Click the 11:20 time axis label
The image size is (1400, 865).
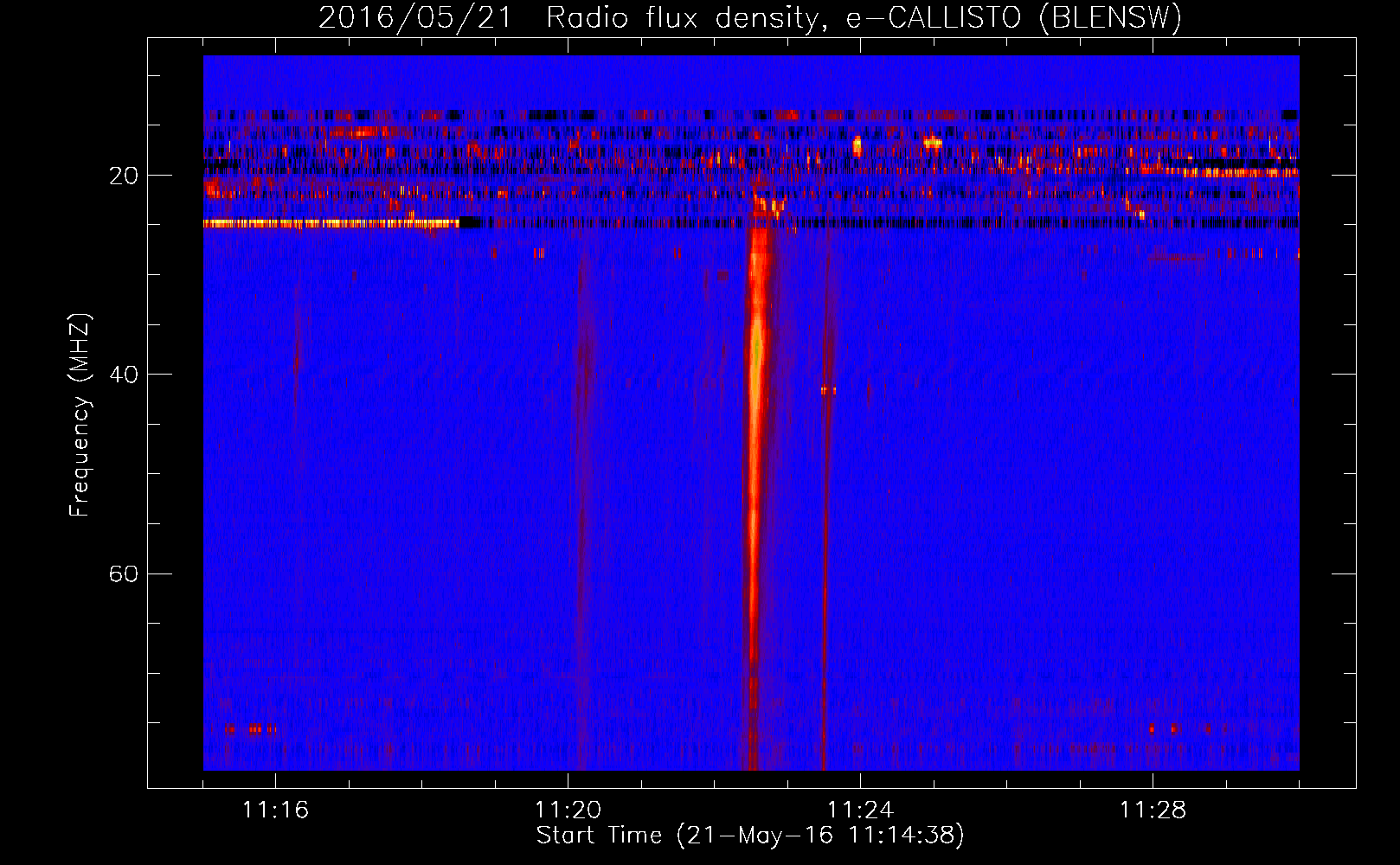pos(568,810)
